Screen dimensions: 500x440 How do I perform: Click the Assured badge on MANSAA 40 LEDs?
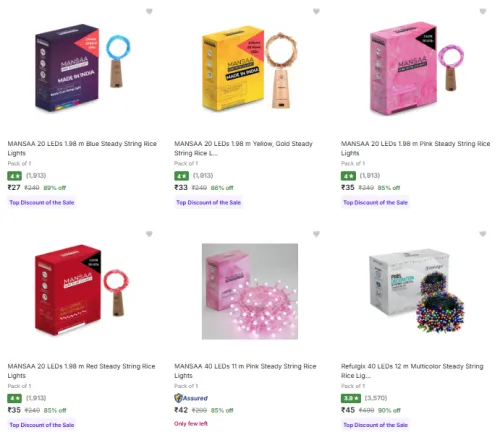click(191, 398)
